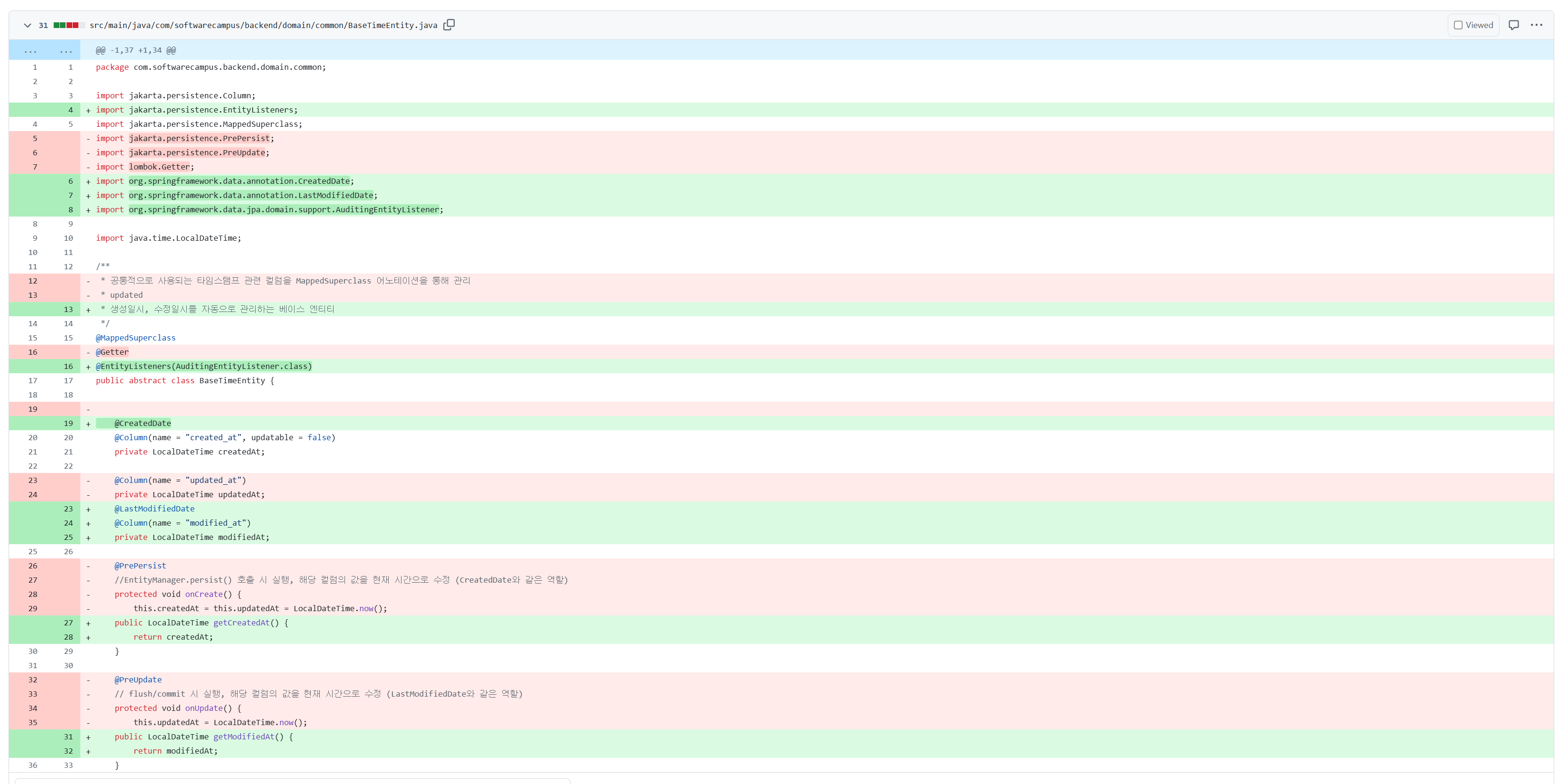Open the comment on file icon
The image size is (1568, 784).
(x=1513, y=25)
